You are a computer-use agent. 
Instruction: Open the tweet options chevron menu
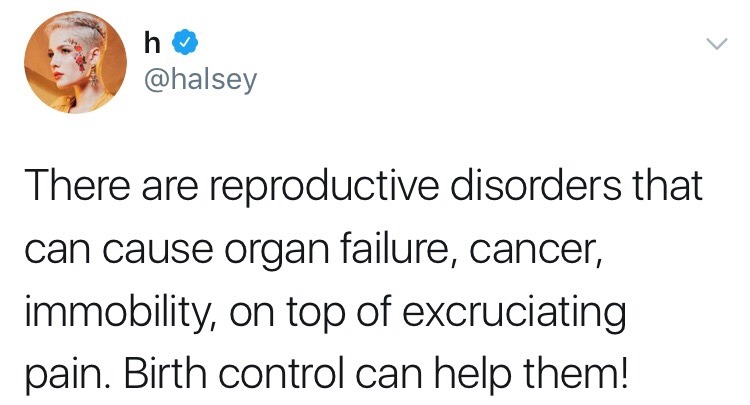pyautogui.click(x=715, y=44)
